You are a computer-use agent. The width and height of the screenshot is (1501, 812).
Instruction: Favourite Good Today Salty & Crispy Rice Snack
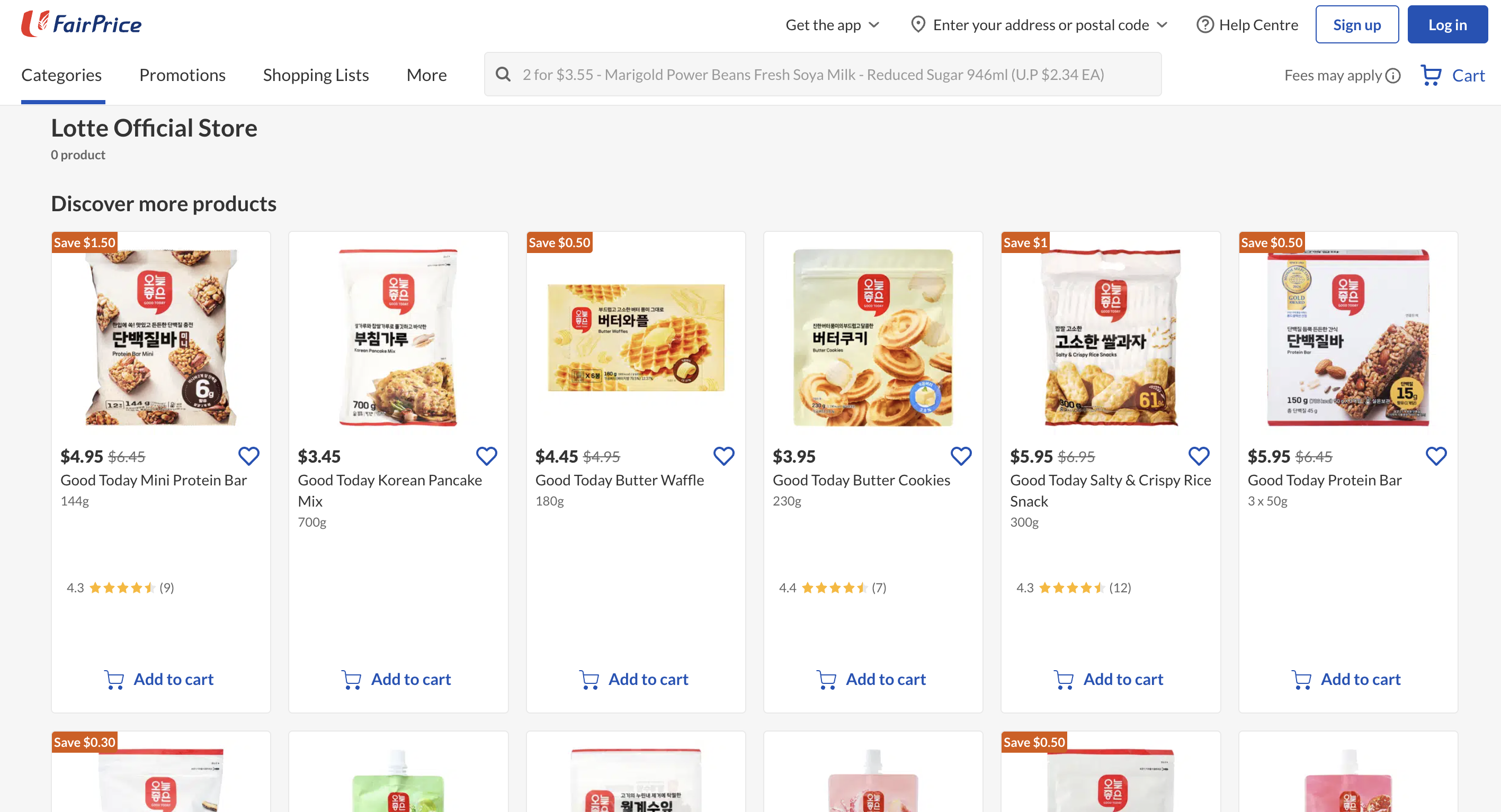[x=1199, y=456]
